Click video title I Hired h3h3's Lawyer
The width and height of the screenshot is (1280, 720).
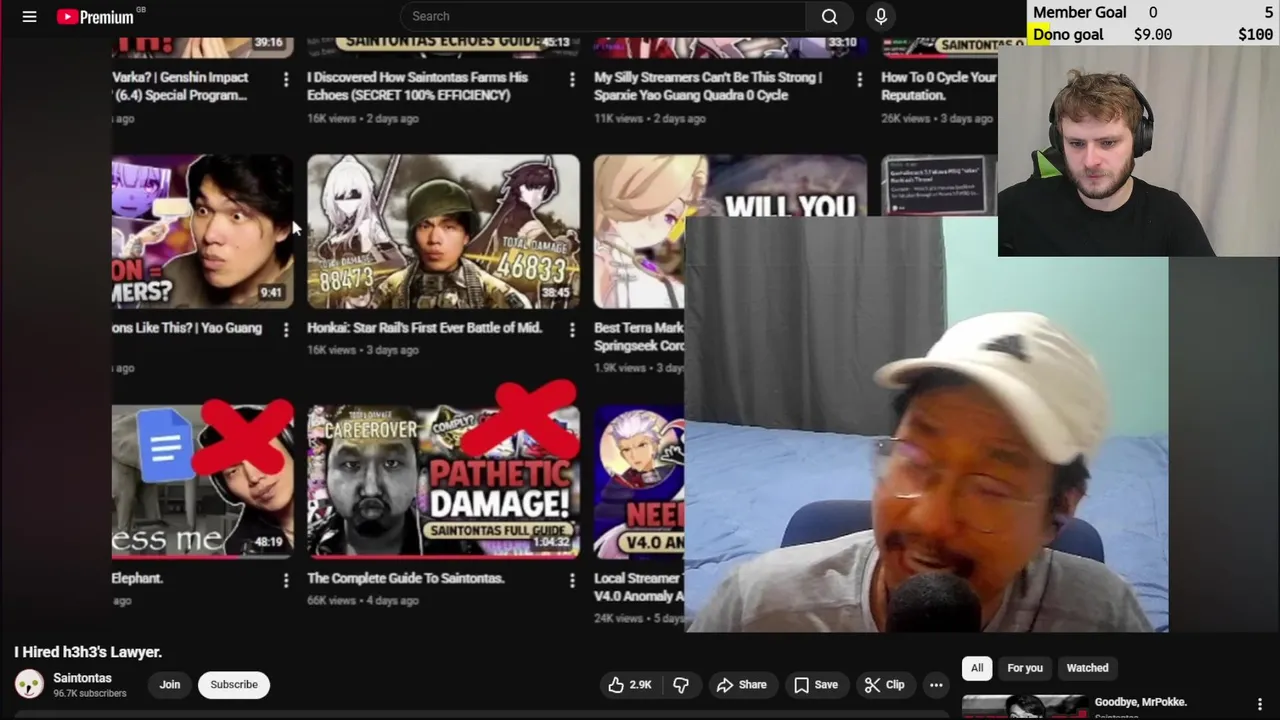coord(88,652)
